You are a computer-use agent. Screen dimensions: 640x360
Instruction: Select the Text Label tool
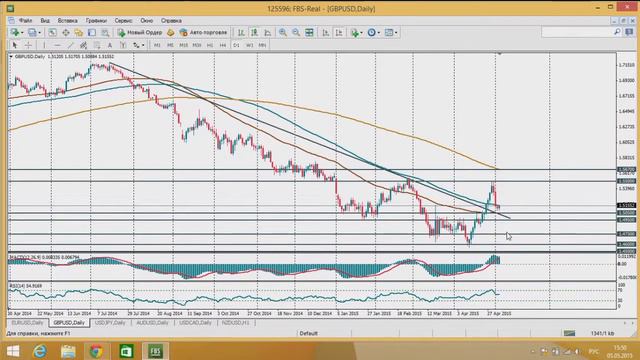click(123, 45)
